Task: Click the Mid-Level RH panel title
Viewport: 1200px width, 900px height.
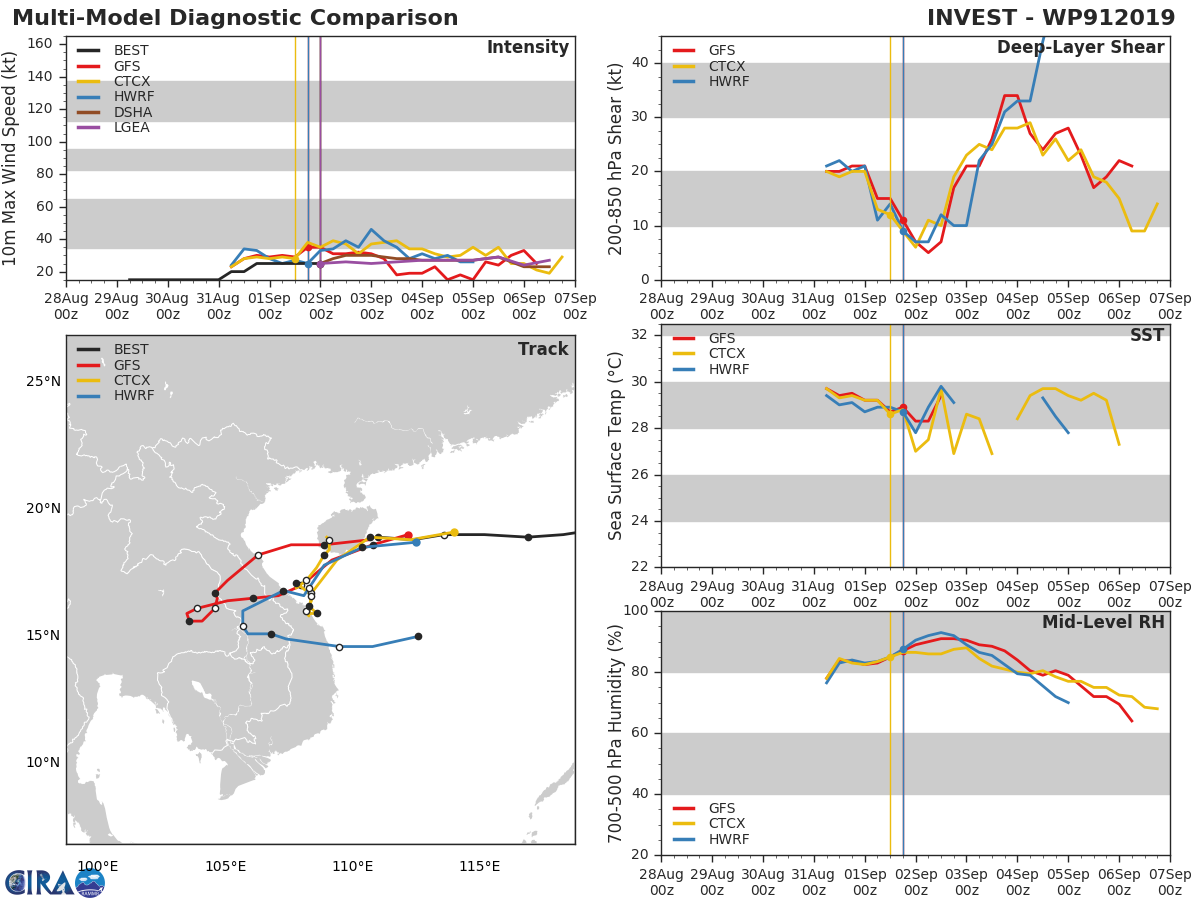Action: [1103, 623]
